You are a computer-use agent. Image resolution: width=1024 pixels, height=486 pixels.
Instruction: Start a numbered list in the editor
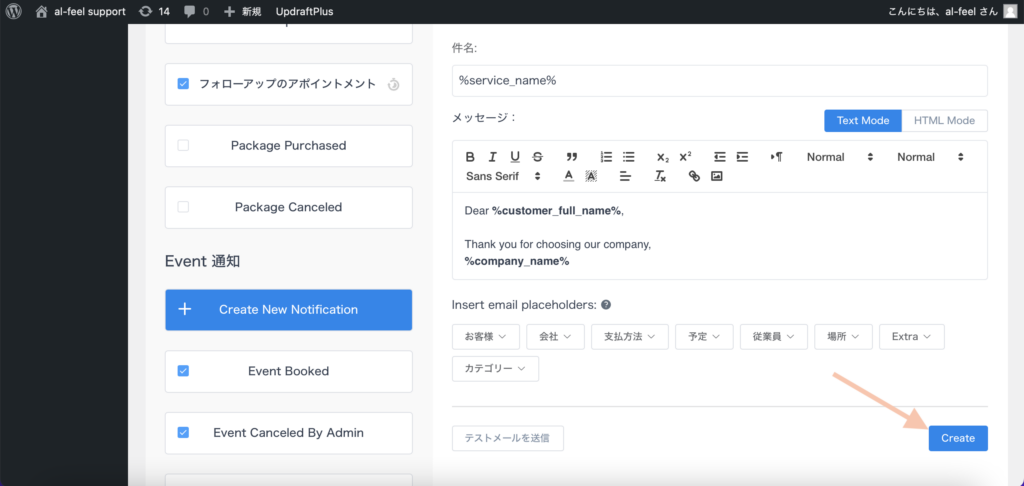click(606, 157)
